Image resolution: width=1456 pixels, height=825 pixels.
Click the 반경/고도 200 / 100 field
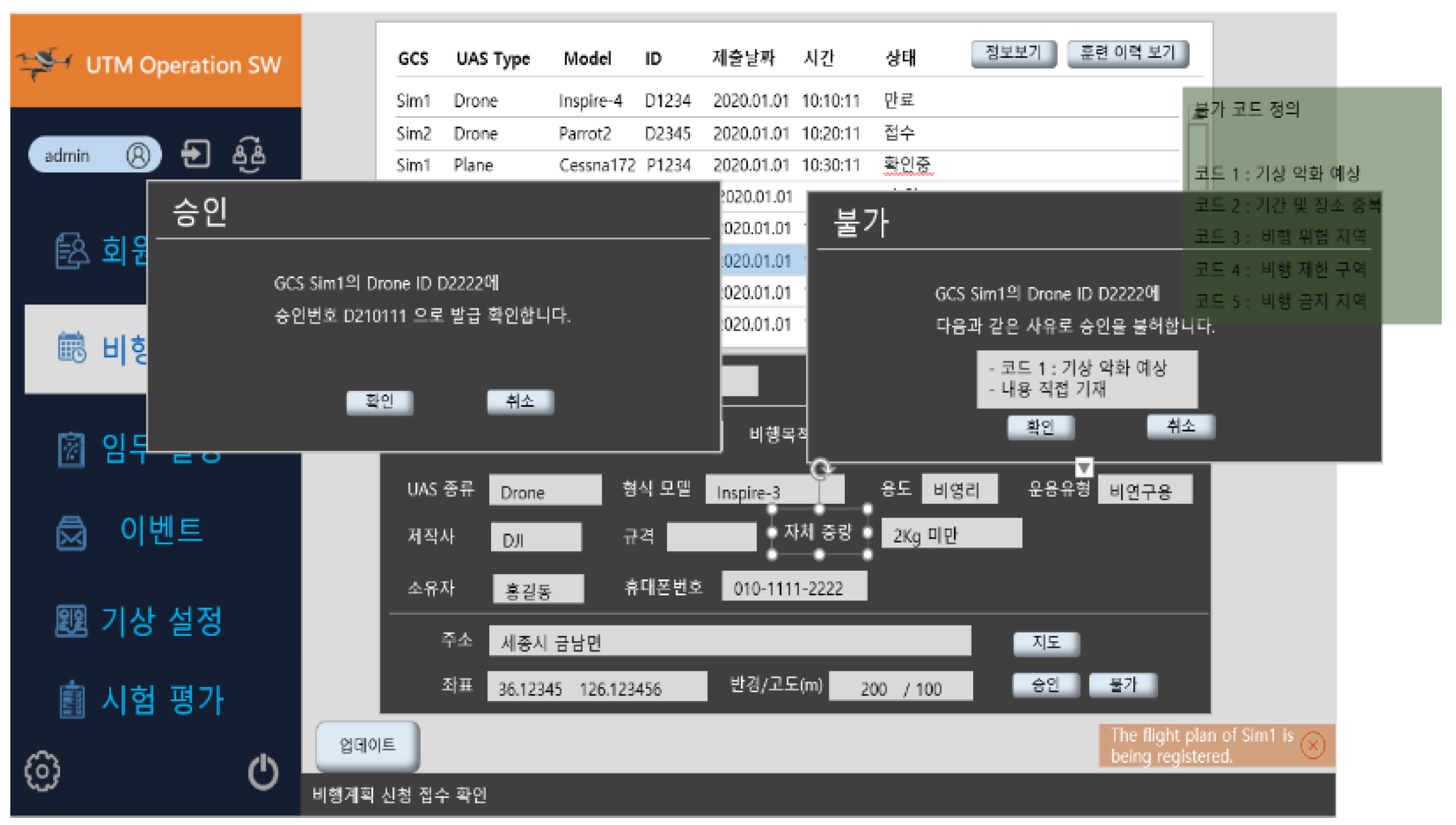(901, 686)
